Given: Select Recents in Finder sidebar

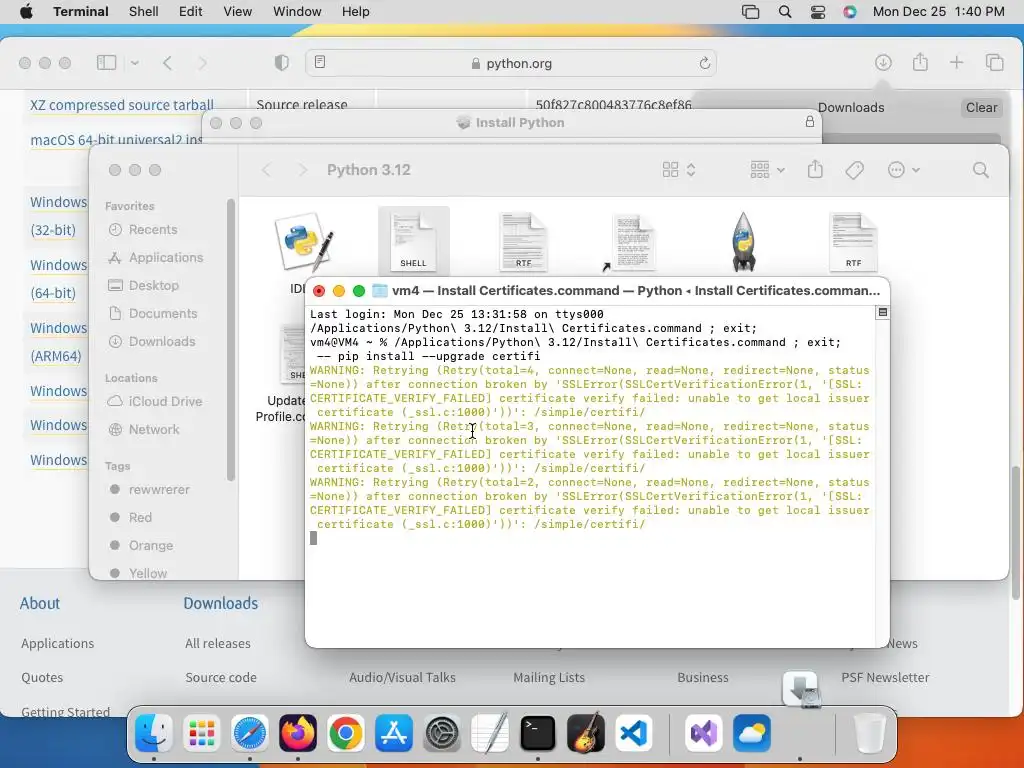Looking at the screenshot, I should 153,230.
